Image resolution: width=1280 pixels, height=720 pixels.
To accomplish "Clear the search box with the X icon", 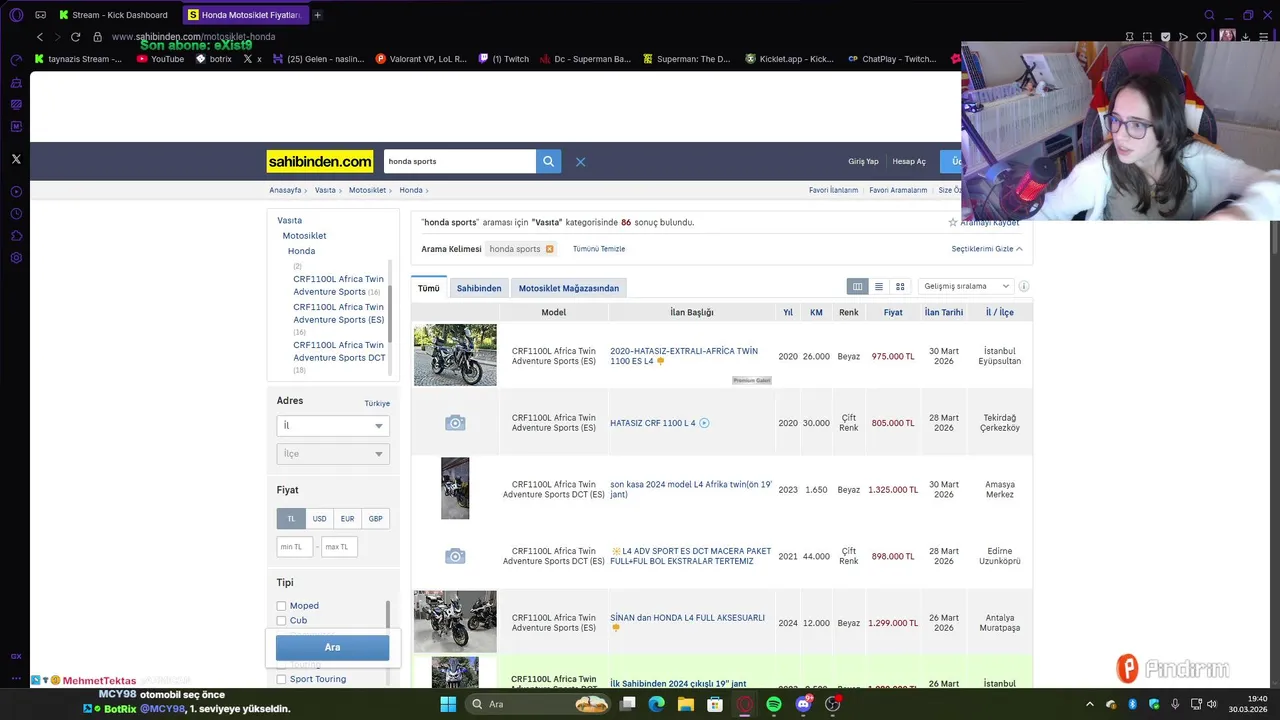I will tap(580, 162).
